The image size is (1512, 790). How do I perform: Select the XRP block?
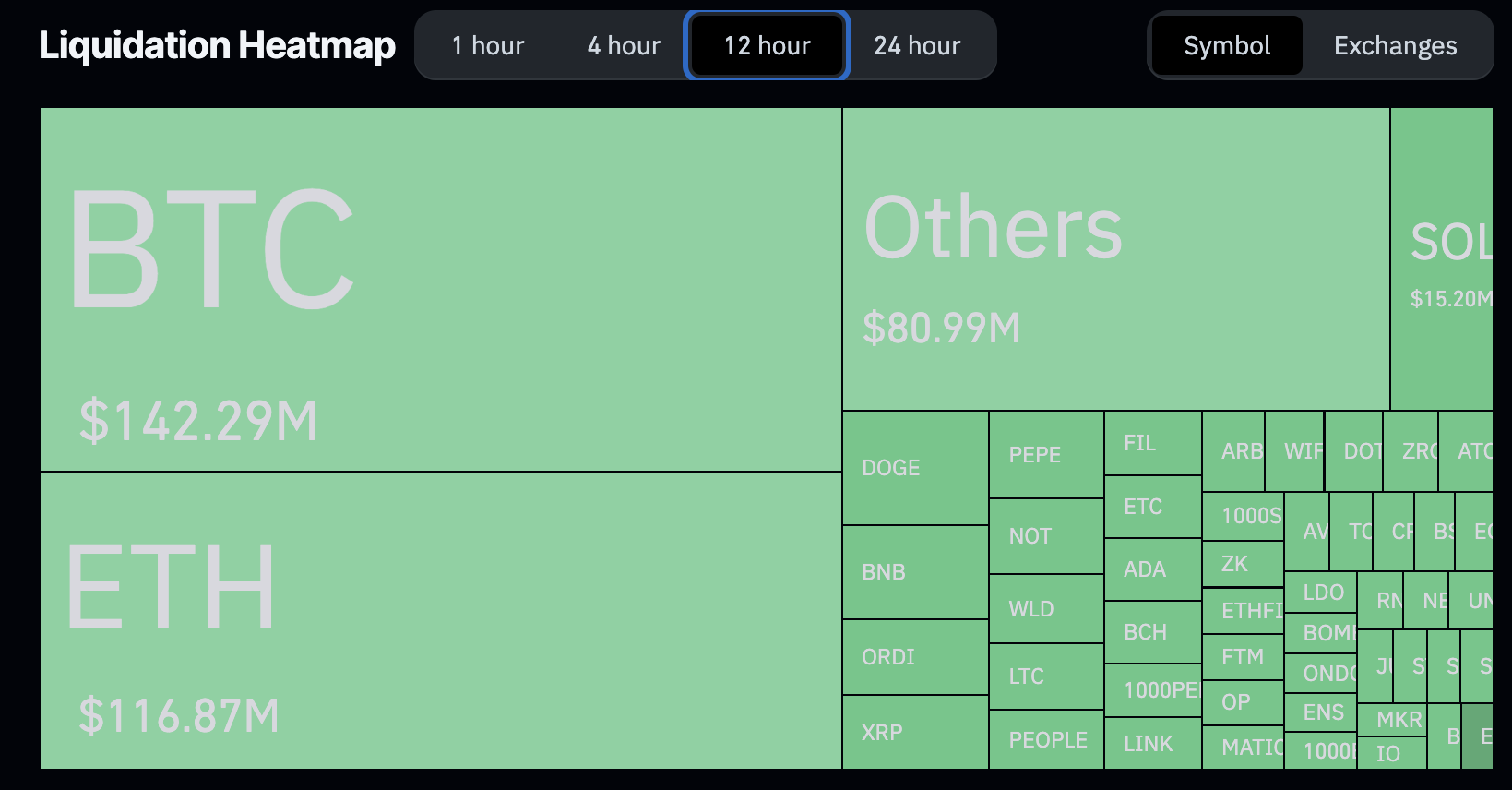coord(915,733)
